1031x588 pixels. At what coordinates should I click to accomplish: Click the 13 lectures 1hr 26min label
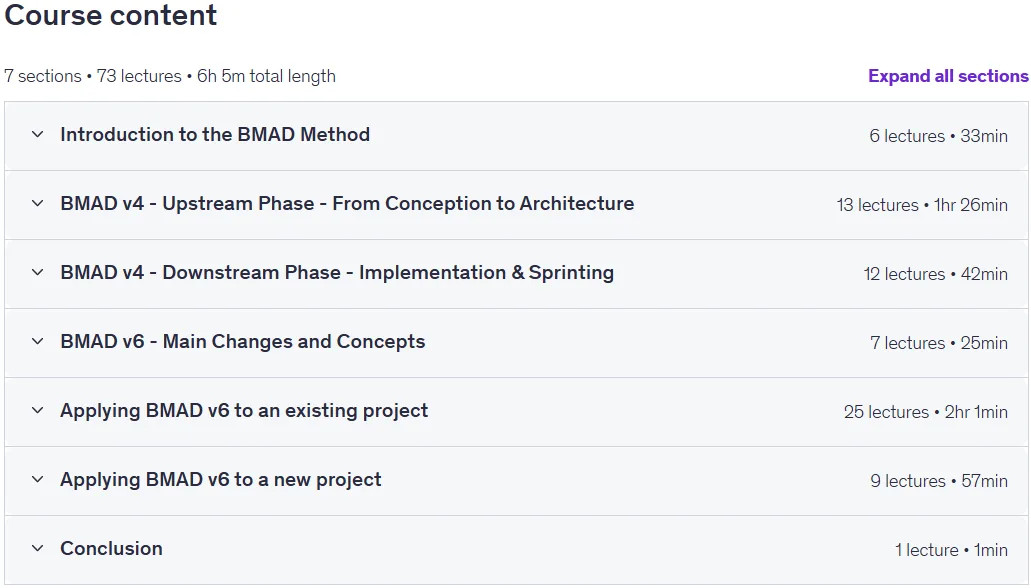click(x=922, y=205)
